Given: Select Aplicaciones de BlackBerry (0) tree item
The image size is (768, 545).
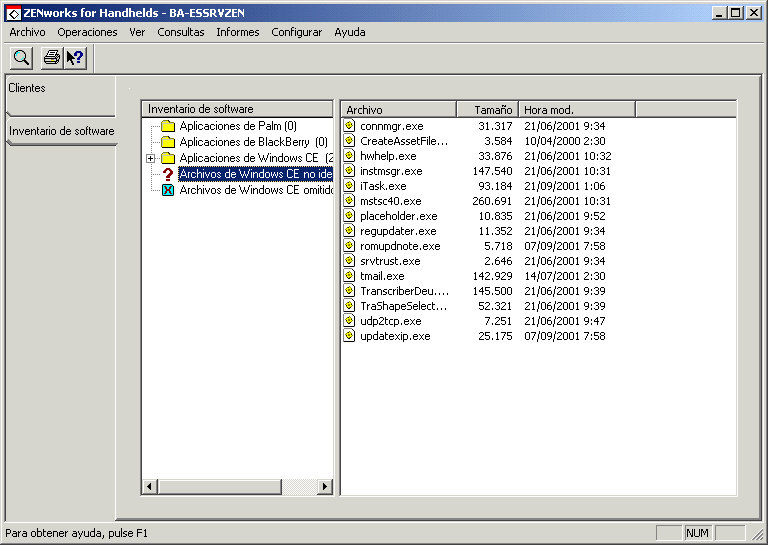Looking at the screenshot, I should tap(254, 142).
